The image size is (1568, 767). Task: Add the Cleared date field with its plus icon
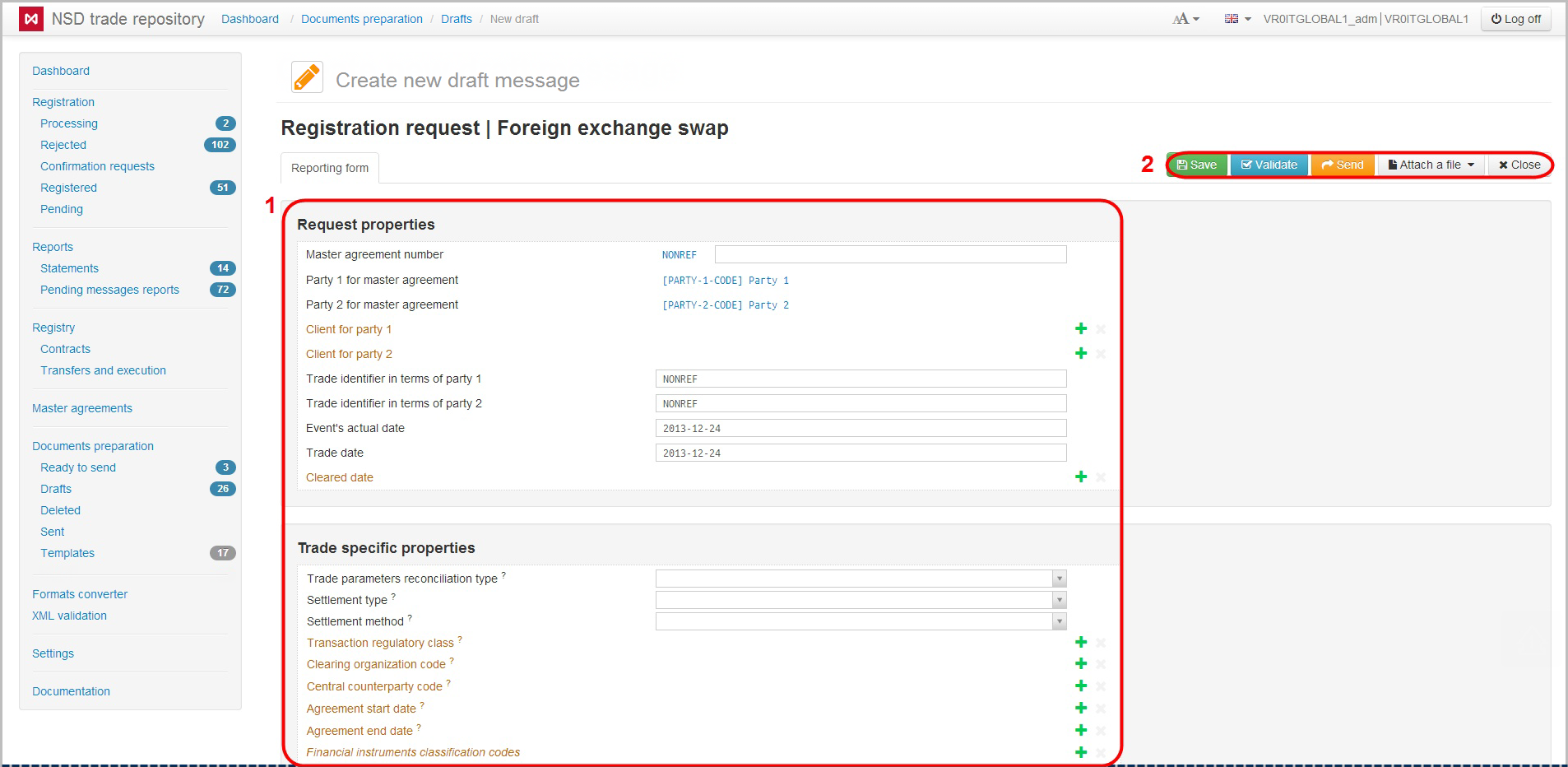tap(1081, 477)
